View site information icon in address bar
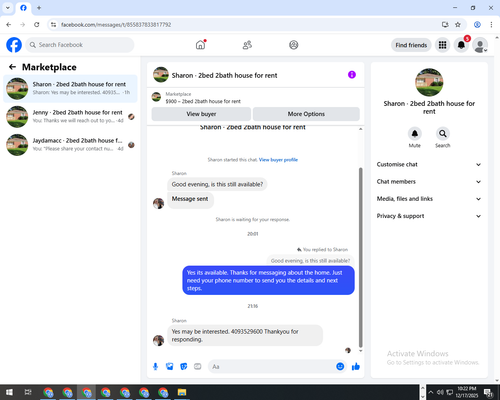The height and width of the screenshot is (400, 500). tap(53, 25)
